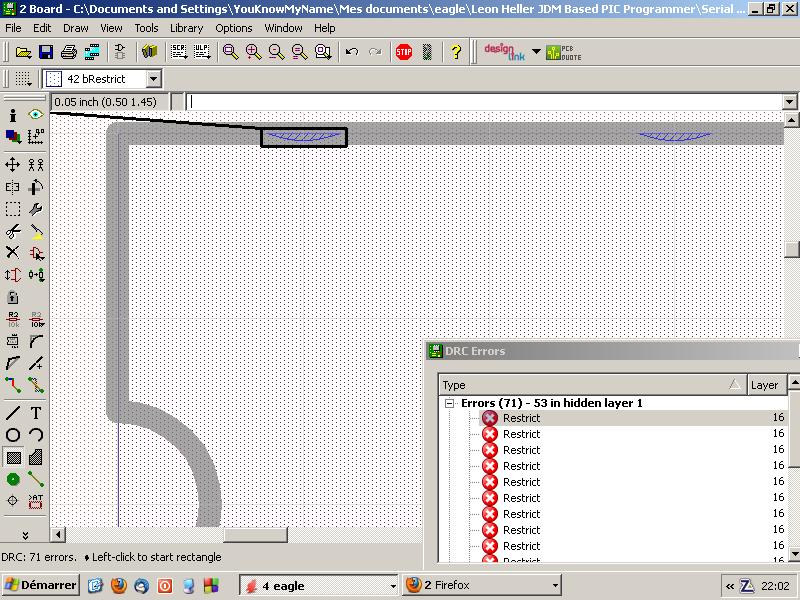Zoom out with the minus magnifier
This screenshot has width=800, height=600.
tap(276, 52)
